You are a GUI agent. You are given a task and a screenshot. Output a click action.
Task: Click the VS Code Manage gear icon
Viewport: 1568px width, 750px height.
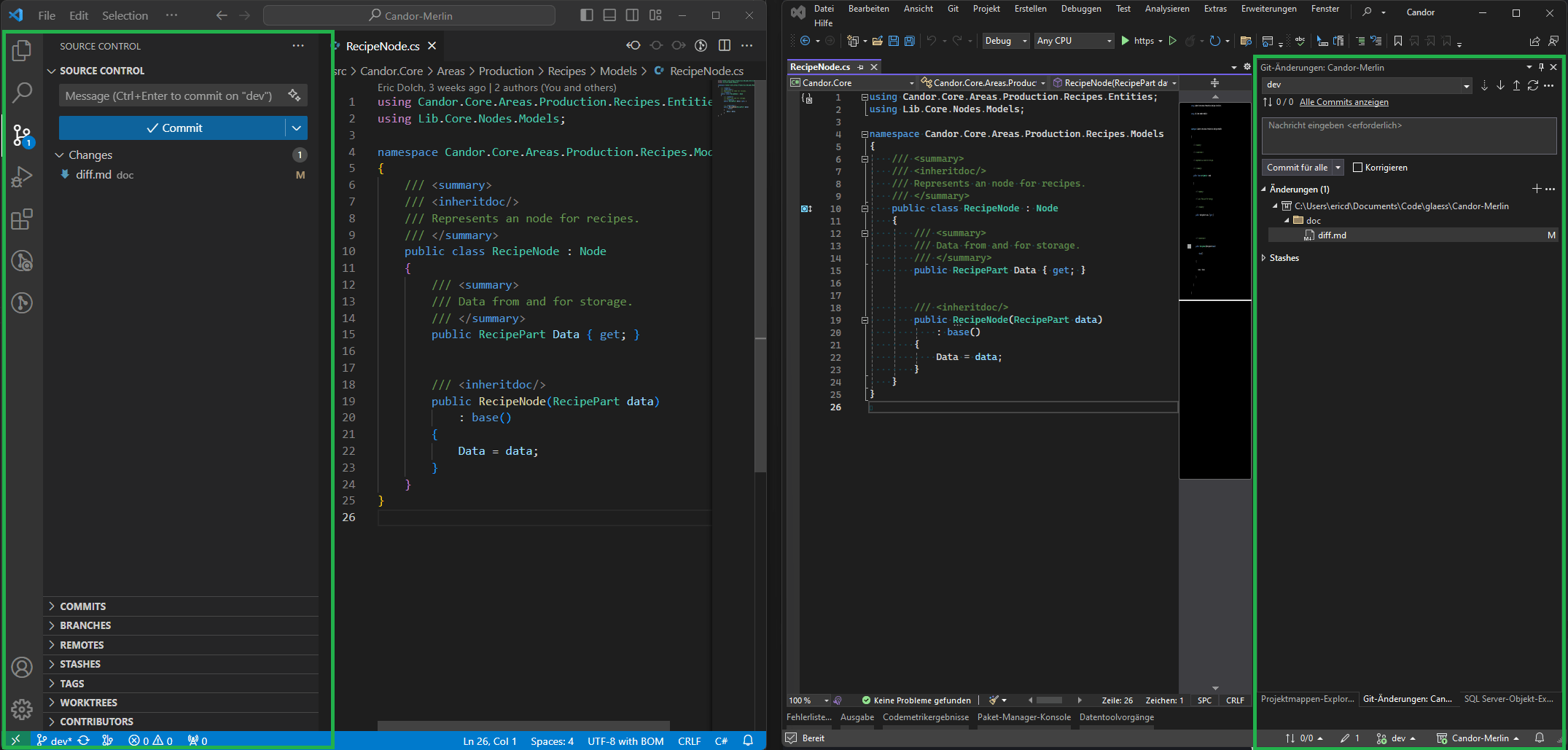(x=22, y=708)
